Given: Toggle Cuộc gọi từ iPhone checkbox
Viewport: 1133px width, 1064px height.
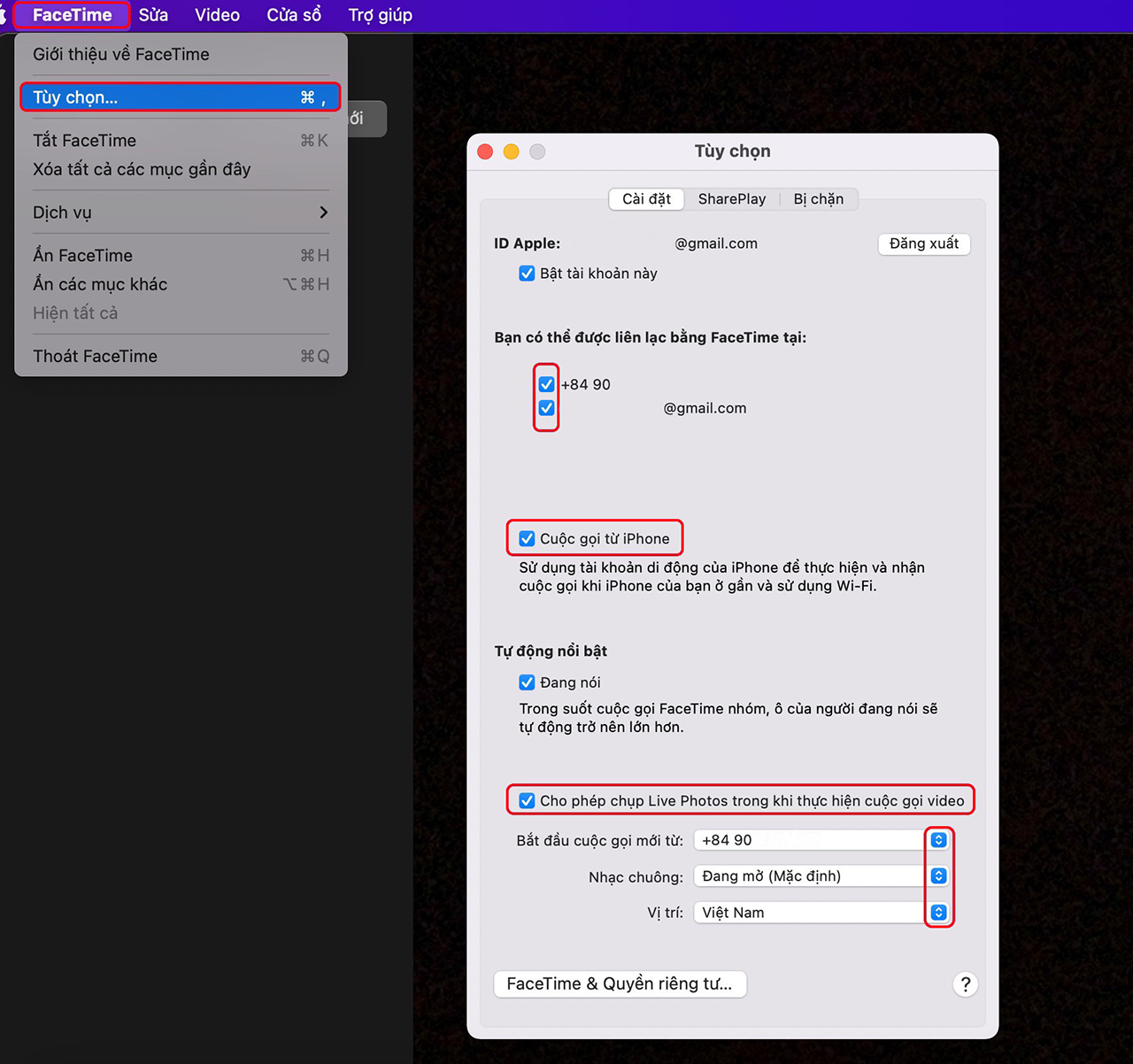Looking at the screenshot, I should 527,539.
